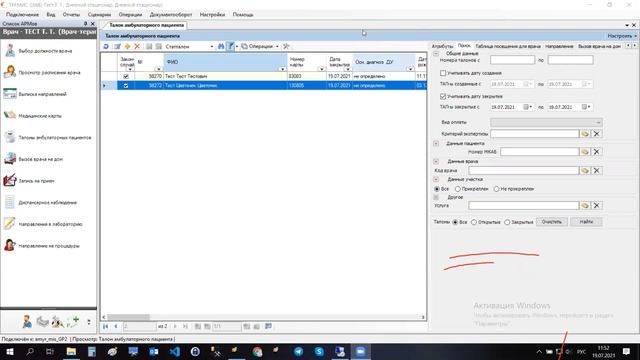Click lookup icon next to Критерий экспертизы
Image resolution: width=640 pixels, height=360 pixels.
585,133
